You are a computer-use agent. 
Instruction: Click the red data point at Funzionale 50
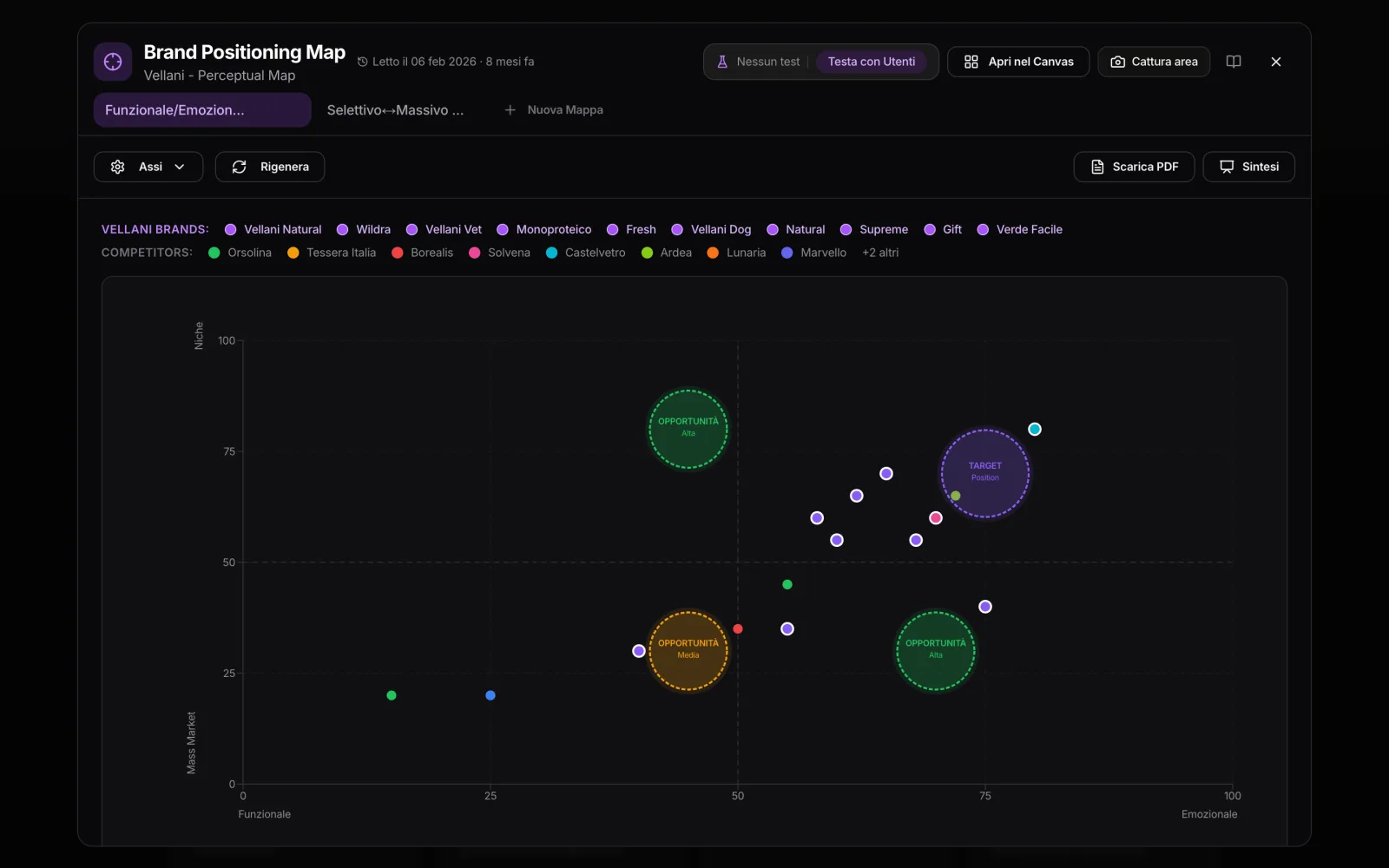tap(738, 628)
